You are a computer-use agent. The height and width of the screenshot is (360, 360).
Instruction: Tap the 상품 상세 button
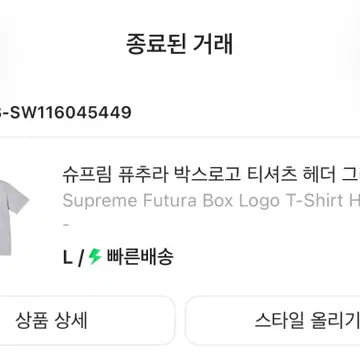pos(87,321)
